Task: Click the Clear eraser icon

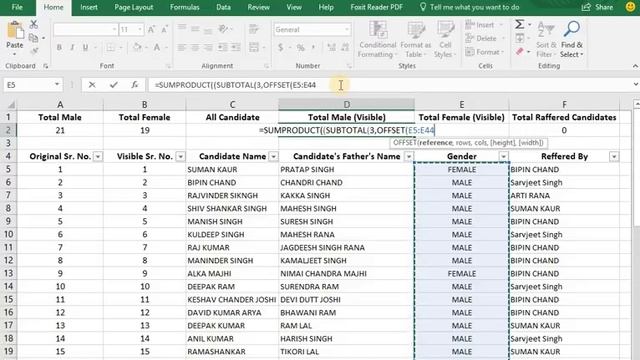Action: [x=520, y=51]
